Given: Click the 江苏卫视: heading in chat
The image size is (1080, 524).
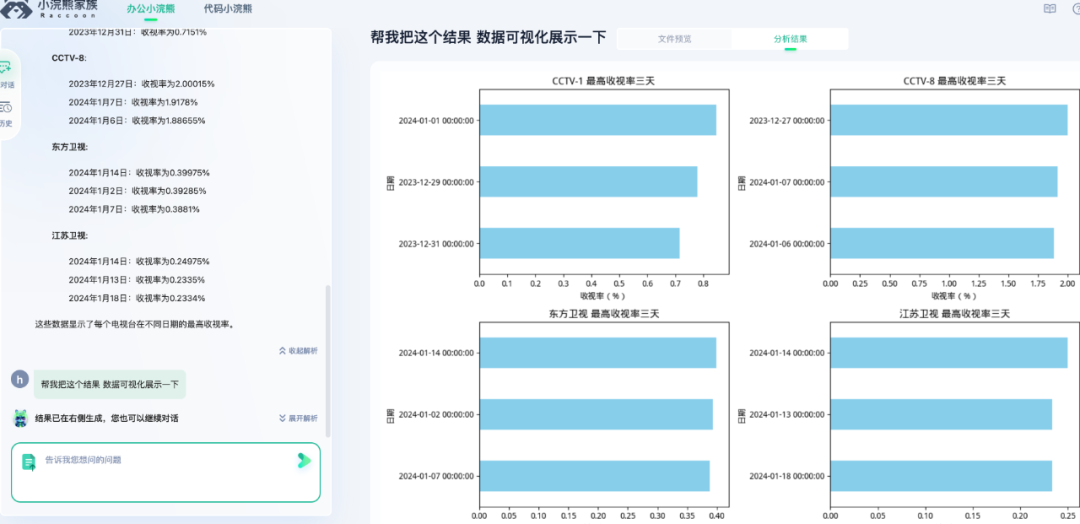Looking at the screenshot, I should coord(70,235).
